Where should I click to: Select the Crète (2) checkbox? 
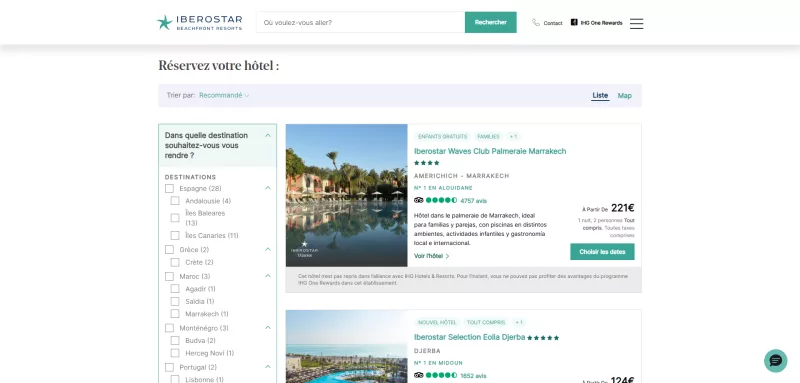pyautogui.click(x=175, y=262)
